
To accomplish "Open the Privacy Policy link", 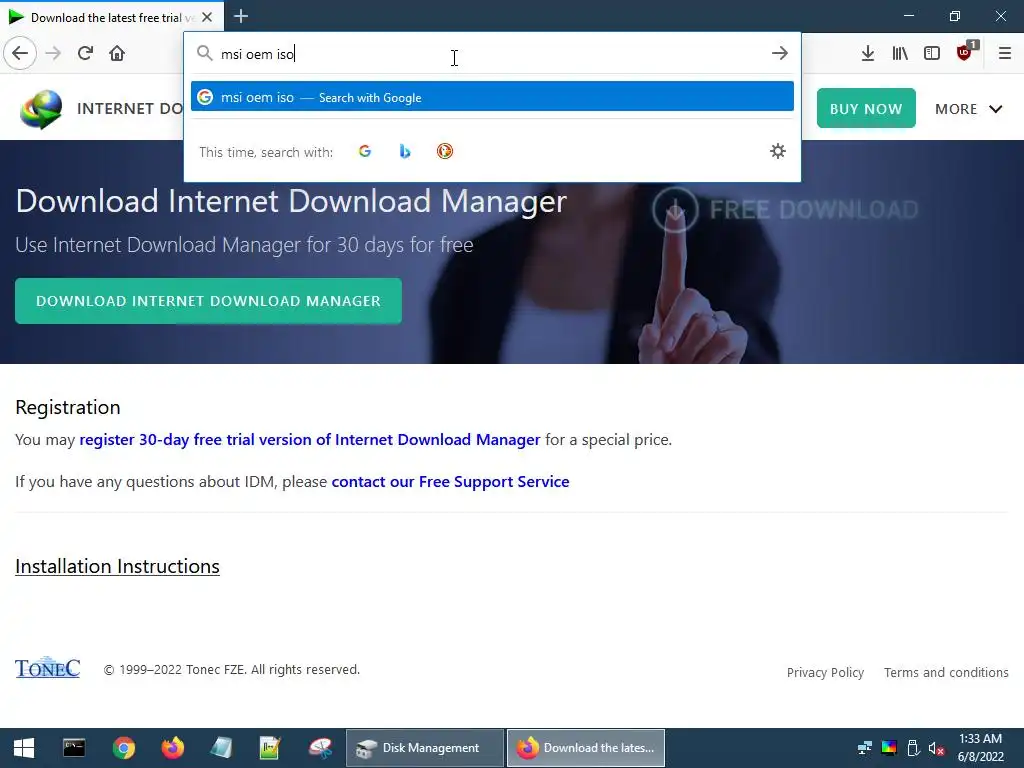I will [x=825, y=673].
